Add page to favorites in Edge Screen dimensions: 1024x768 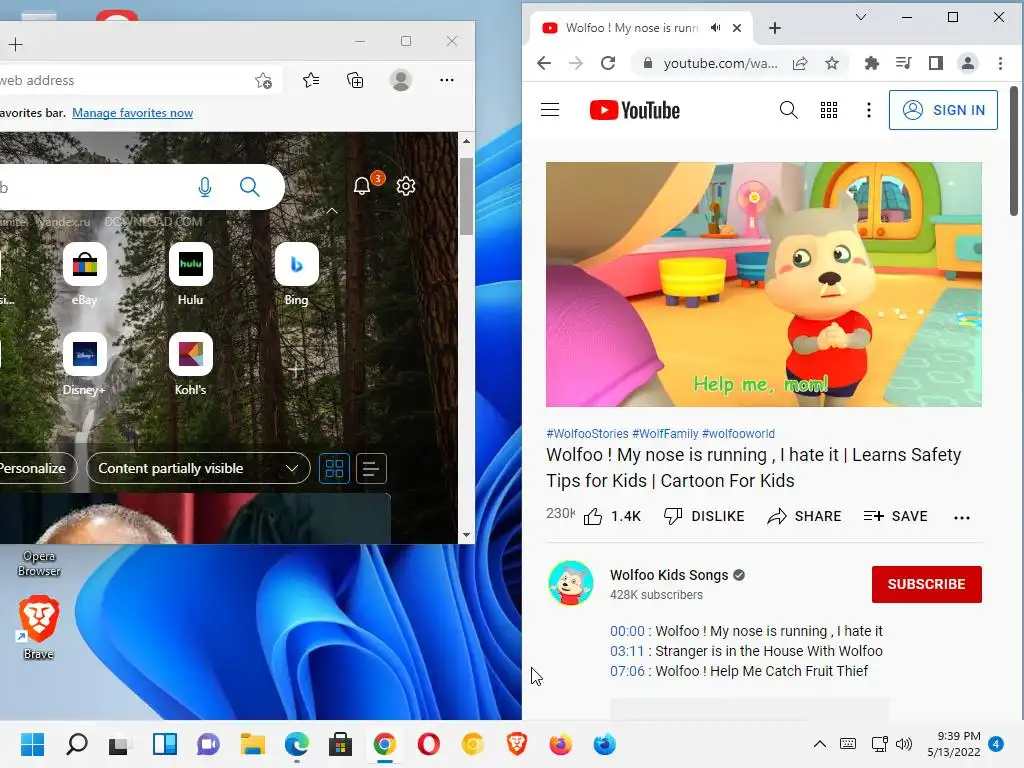coord(263,80)
